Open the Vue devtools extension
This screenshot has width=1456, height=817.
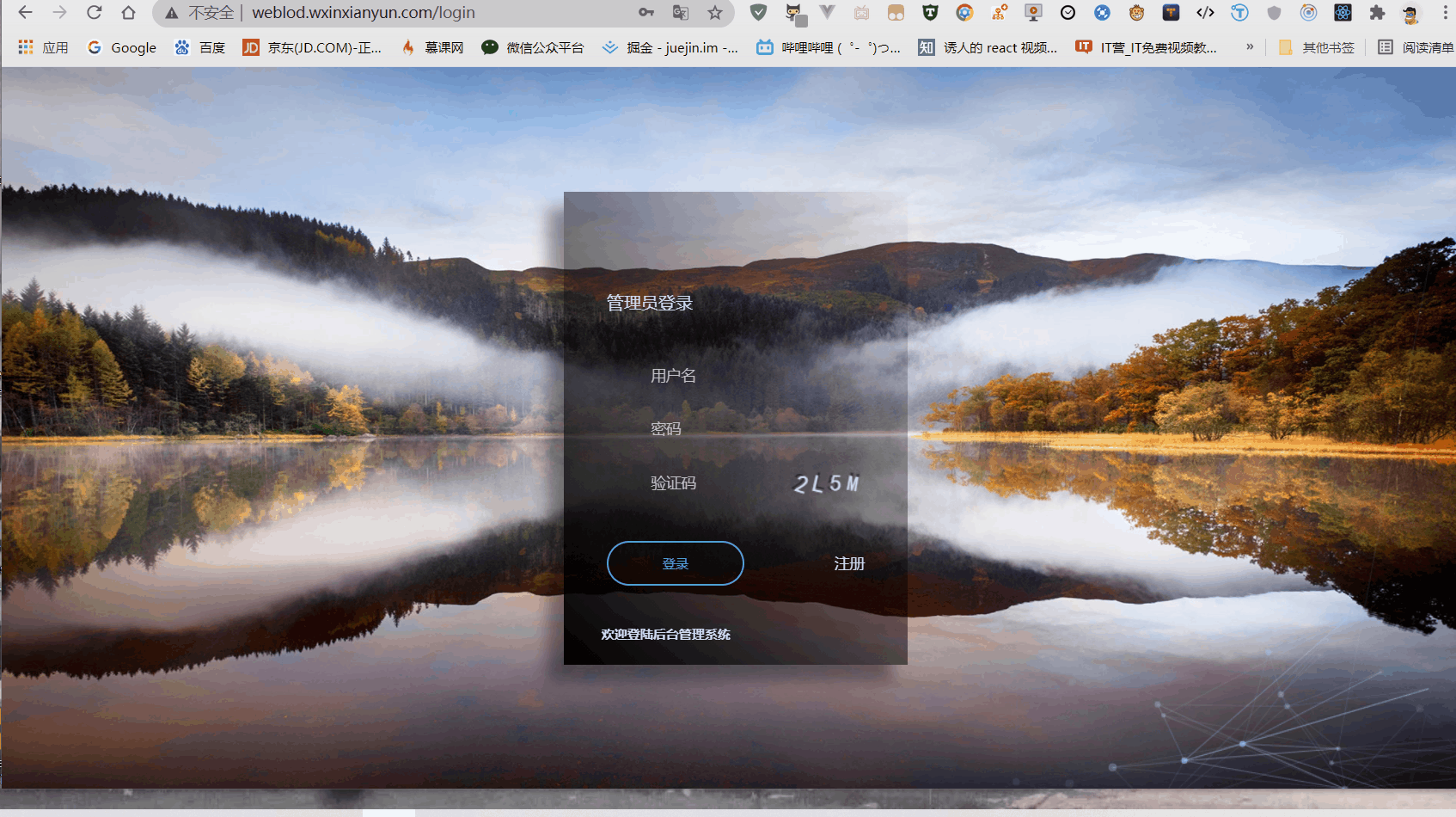click(x=827, y=13)
